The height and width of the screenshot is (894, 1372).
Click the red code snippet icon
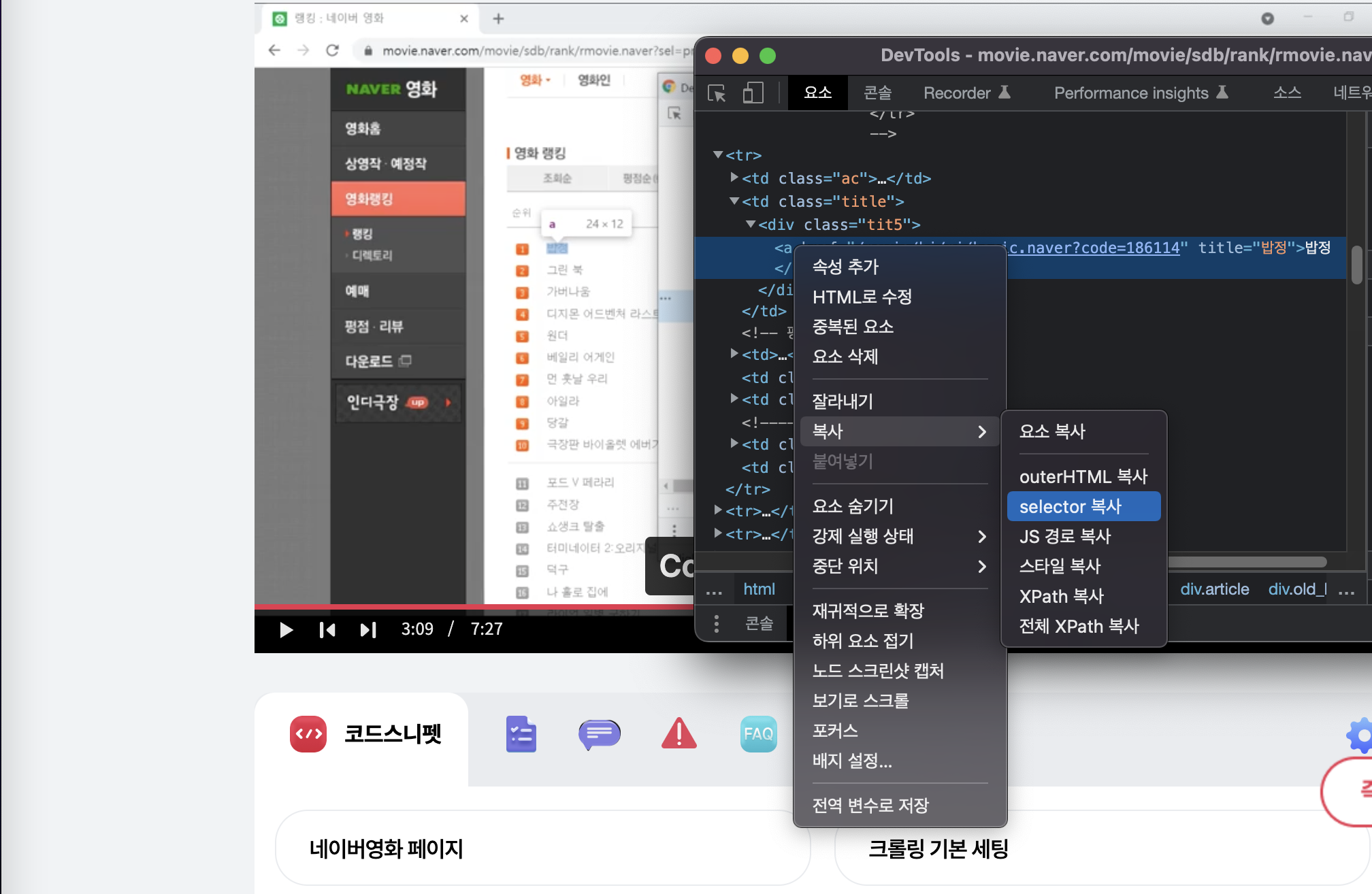click(308, 734)
